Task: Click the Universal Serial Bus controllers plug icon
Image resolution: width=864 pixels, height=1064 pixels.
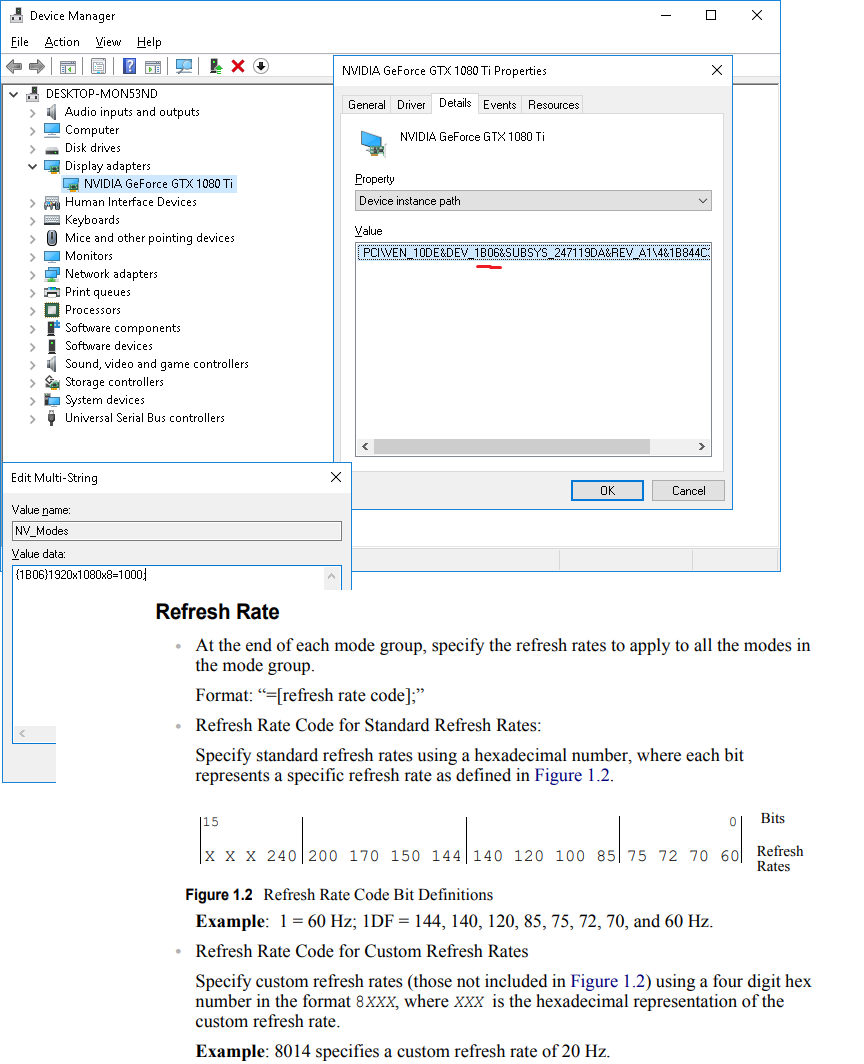Action: pos(52,418)
